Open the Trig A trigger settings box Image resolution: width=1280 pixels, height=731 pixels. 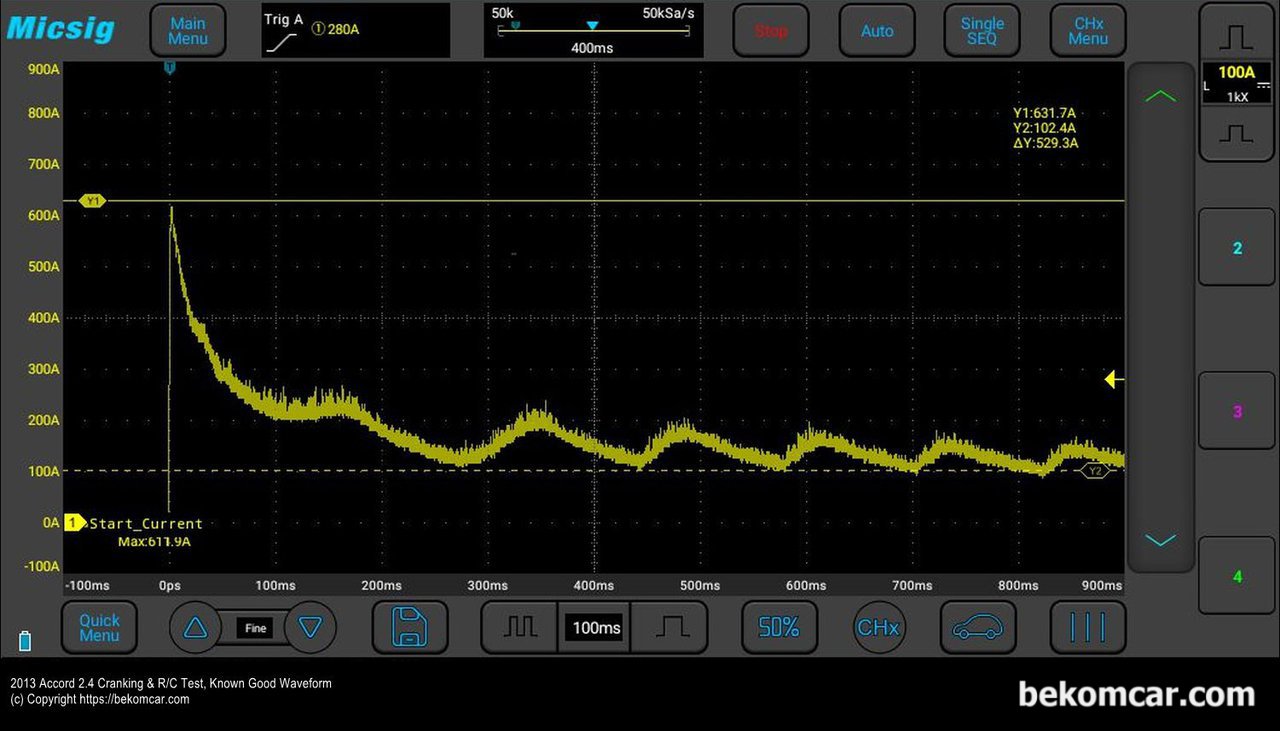click(355, 30)
